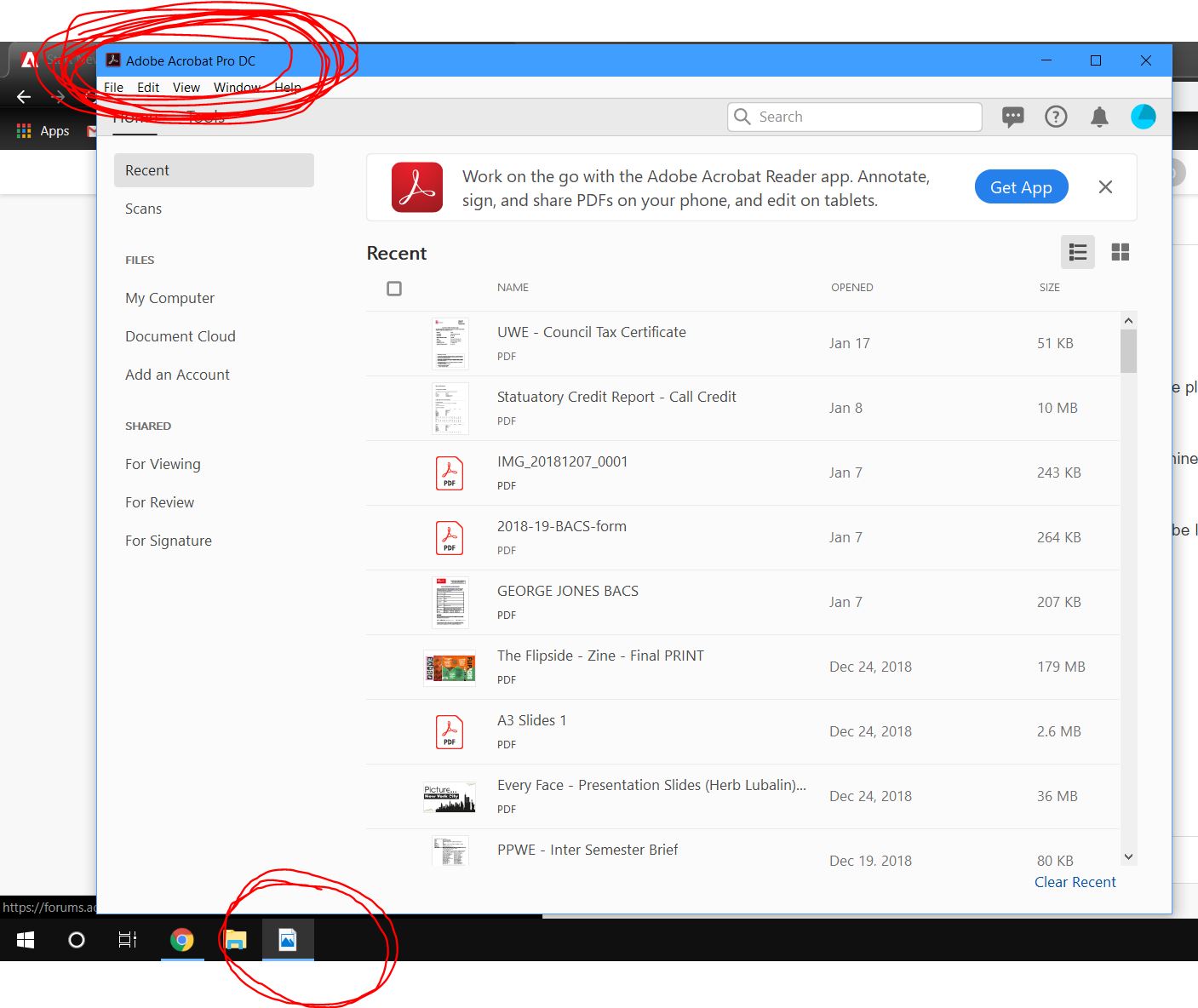1198x1008 pixels.
Task: Click PDF icon for 2018-19-BACS-form
Action: pyautogui.click(x=450, y=538)
